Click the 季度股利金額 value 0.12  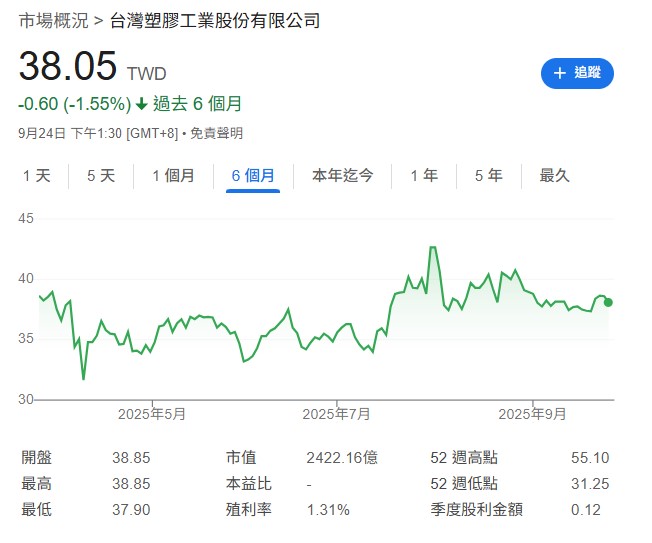coord(586,510)
